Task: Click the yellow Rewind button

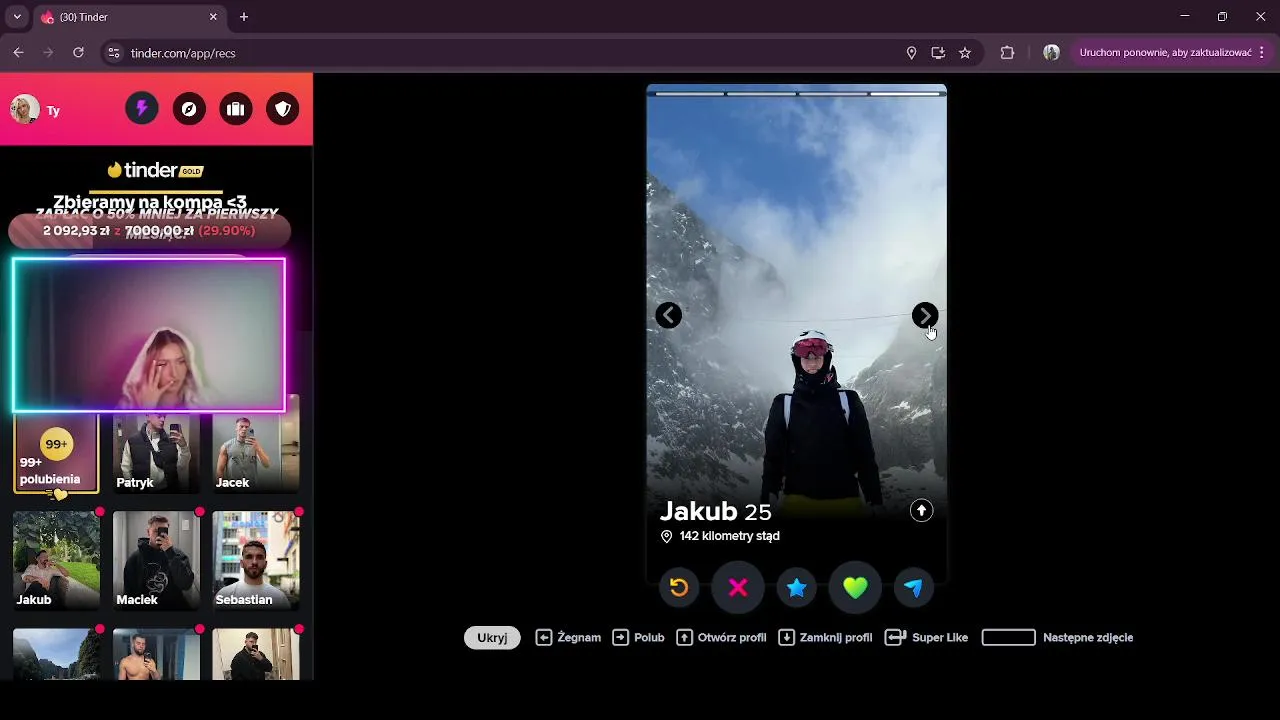Action: point(679,588)
